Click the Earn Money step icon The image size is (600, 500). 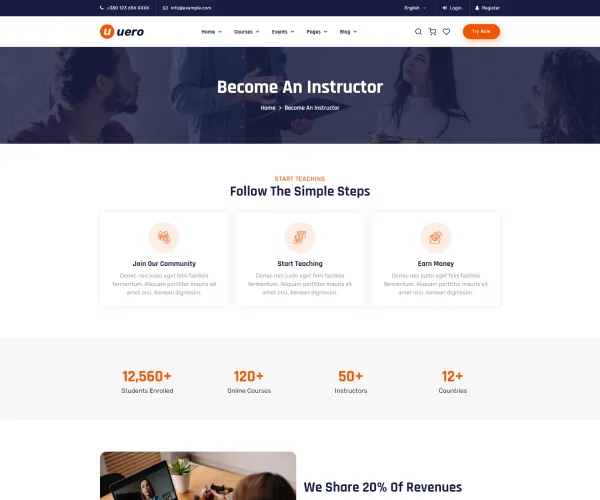tap(435, 238)
